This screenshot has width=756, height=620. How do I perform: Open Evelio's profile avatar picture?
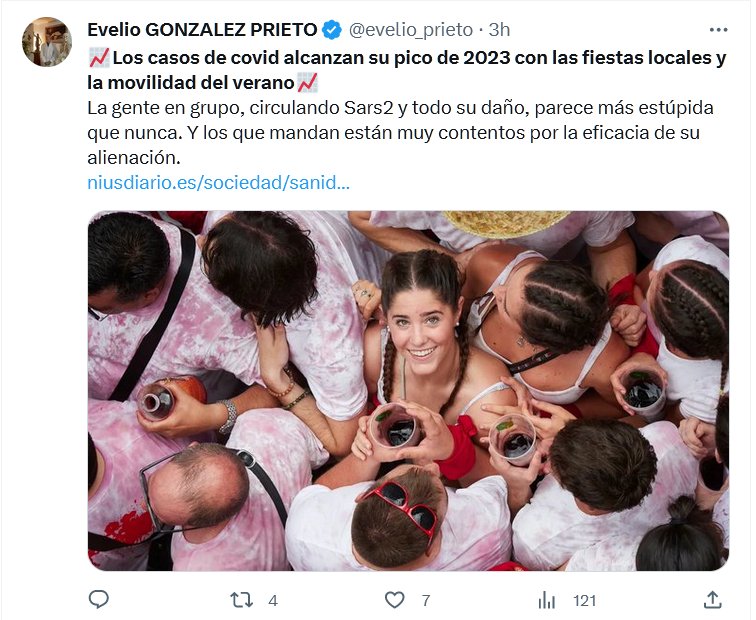click(47, 42)
